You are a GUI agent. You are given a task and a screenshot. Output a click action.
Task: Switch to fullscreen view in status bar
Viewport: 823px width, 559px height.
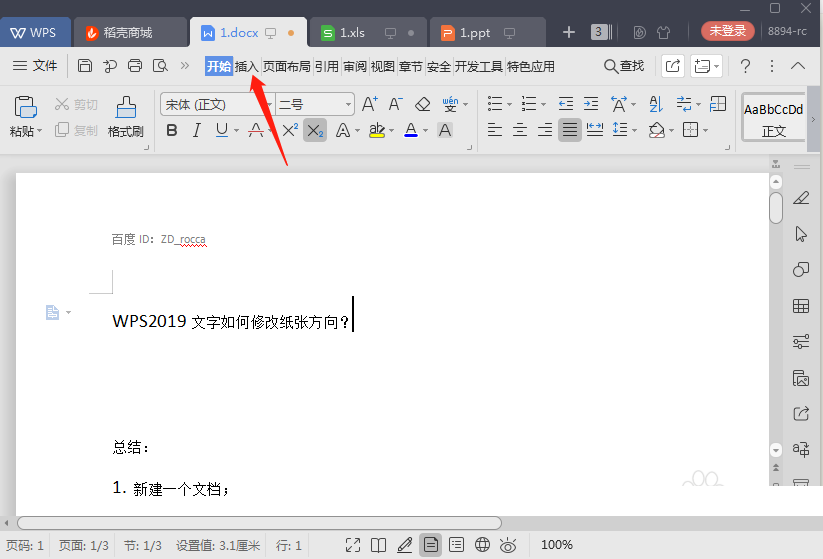point(353,545)
